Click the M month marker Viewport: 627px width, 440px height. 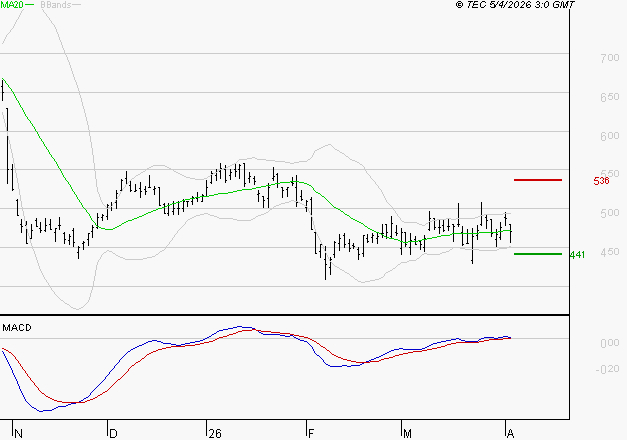407,434
